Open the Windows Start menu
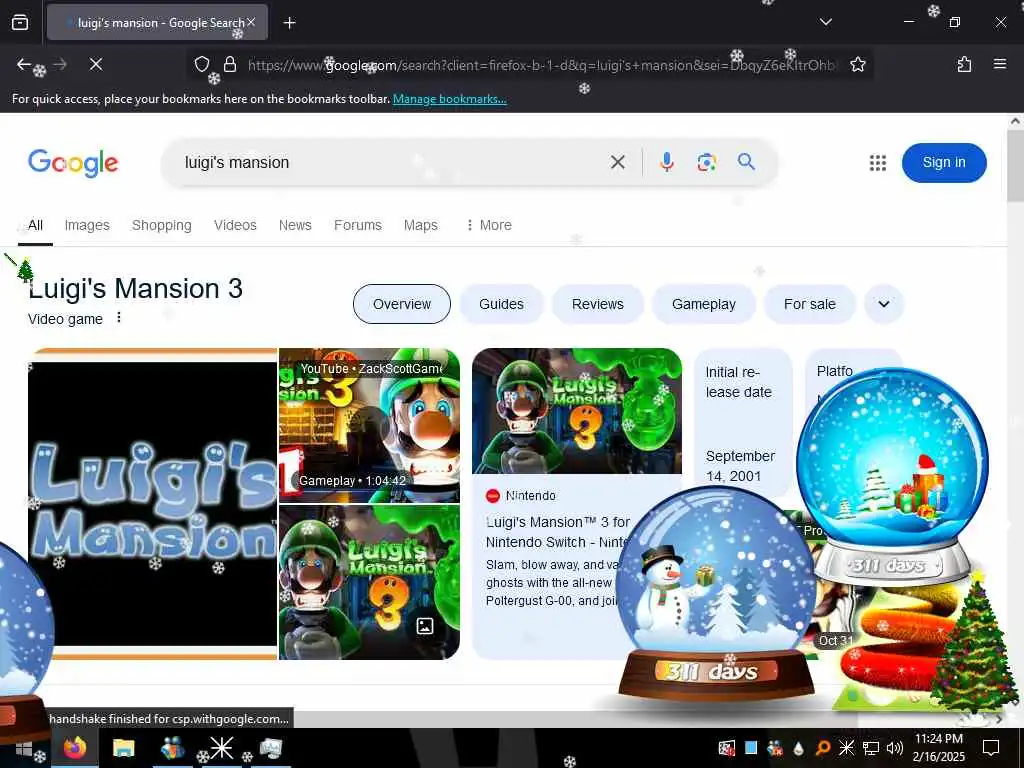Viewport: 1024px width, 768px height. tap(24, 748)
